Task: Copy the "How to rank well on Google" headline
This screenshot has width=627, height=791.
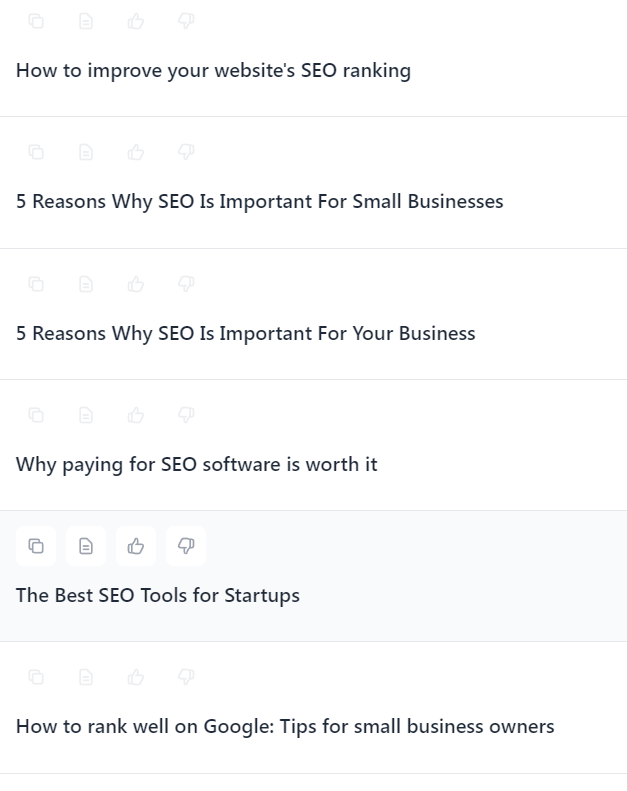Action: pos(36,677)
